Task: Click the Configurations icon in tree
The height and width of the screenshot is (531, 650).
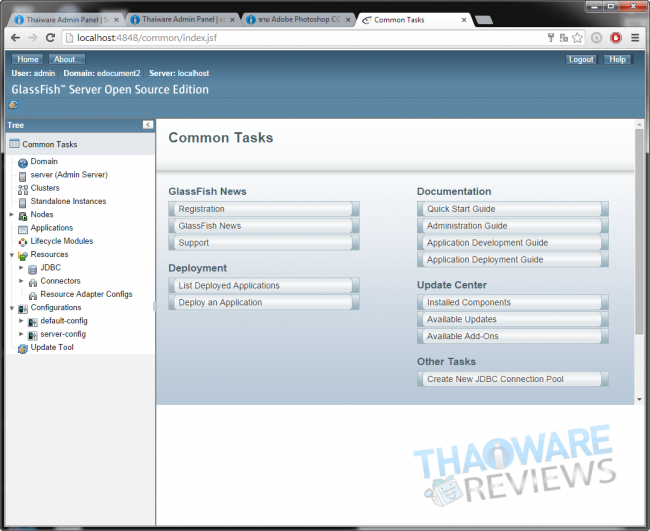Action: (x=23, y=308)
